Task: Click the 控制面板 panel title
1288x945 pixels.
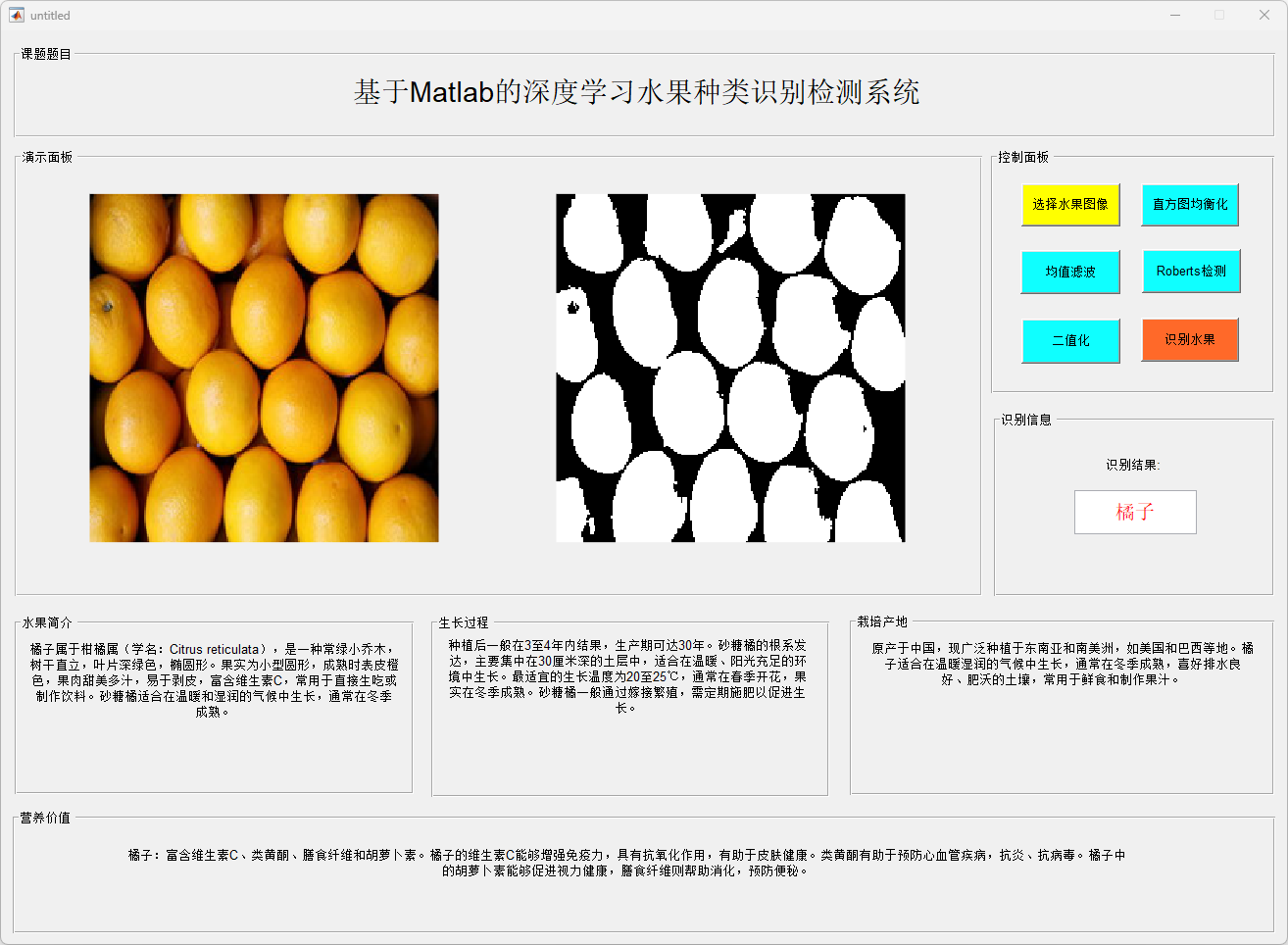Action: 1023,157
